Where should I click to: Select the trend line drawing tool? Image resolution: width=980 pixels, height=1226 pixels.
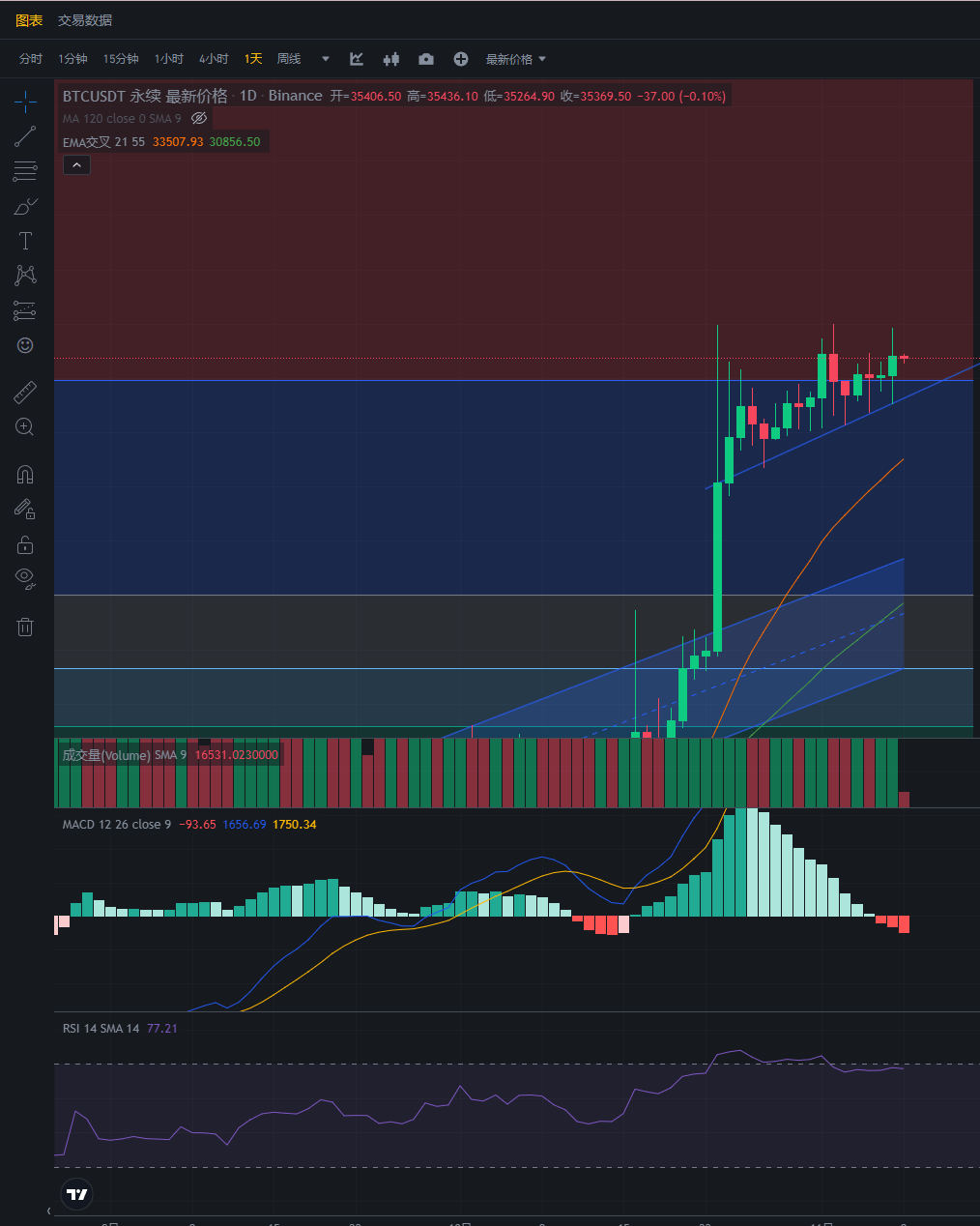25,136
